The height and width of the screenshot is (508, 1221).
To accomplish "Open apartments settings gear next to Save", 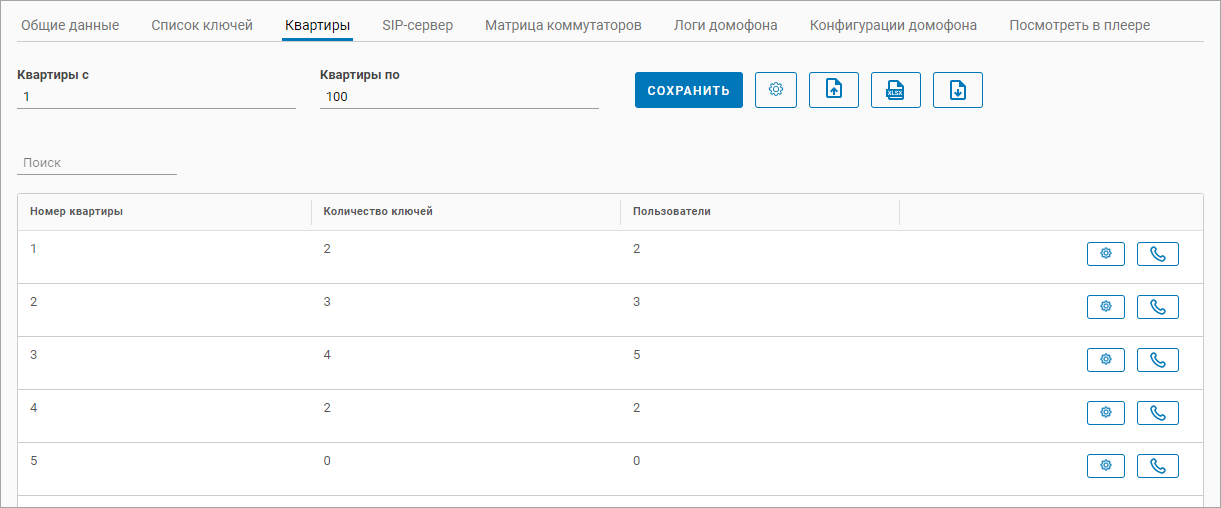I will 775,90.
